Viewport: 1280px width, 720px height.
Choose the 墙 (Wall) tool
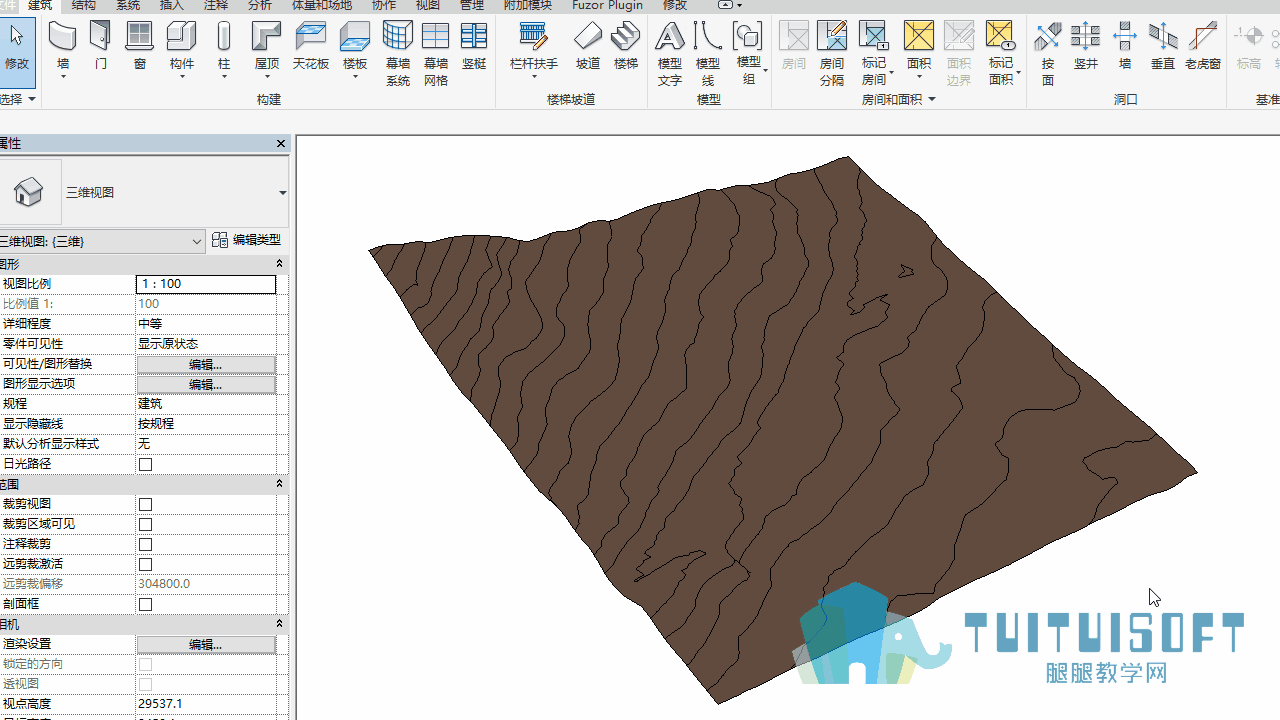click(x=63, y=48)
